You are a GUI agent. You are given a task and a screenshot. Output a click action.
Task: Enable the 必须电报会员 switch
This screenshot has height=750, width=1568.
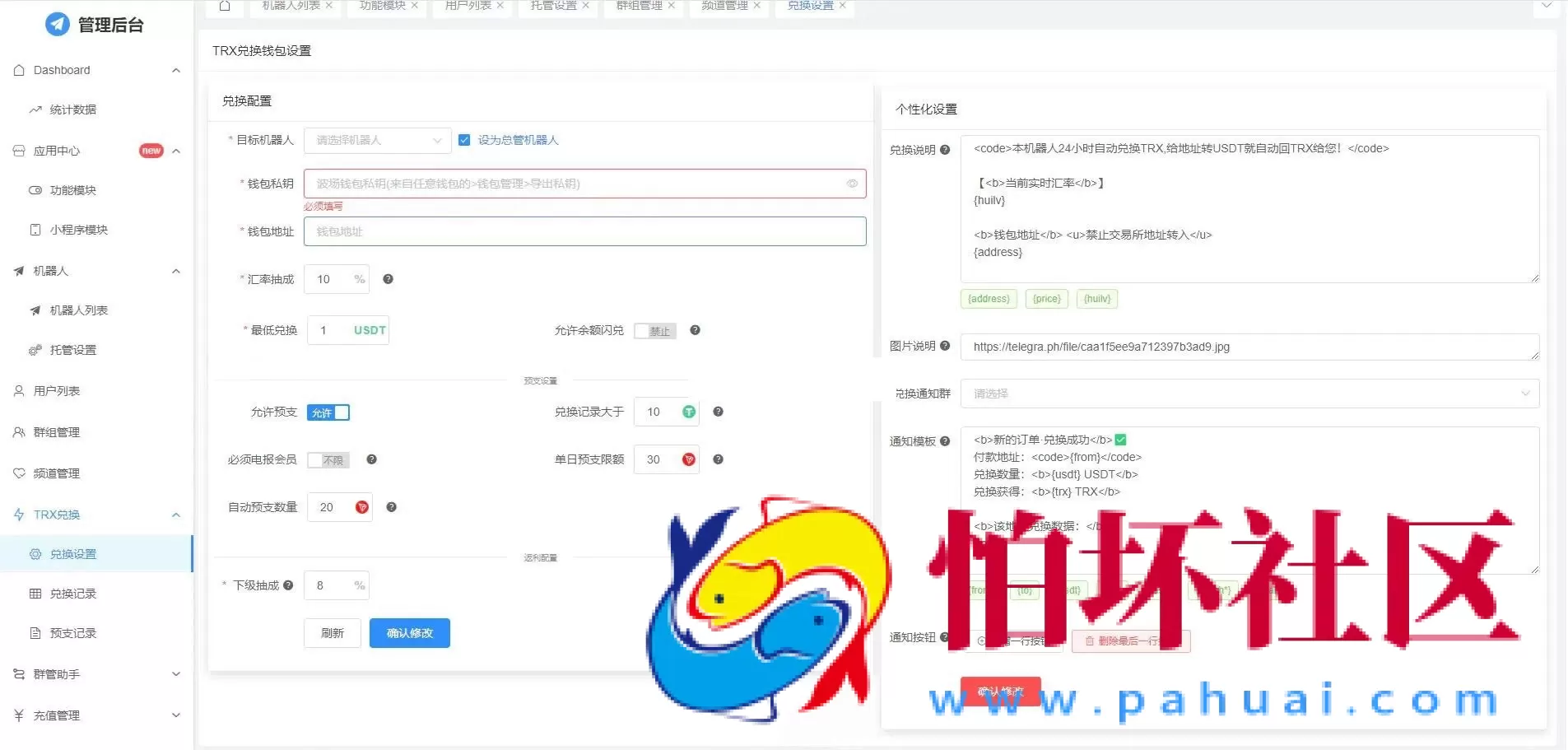(328, 459)
